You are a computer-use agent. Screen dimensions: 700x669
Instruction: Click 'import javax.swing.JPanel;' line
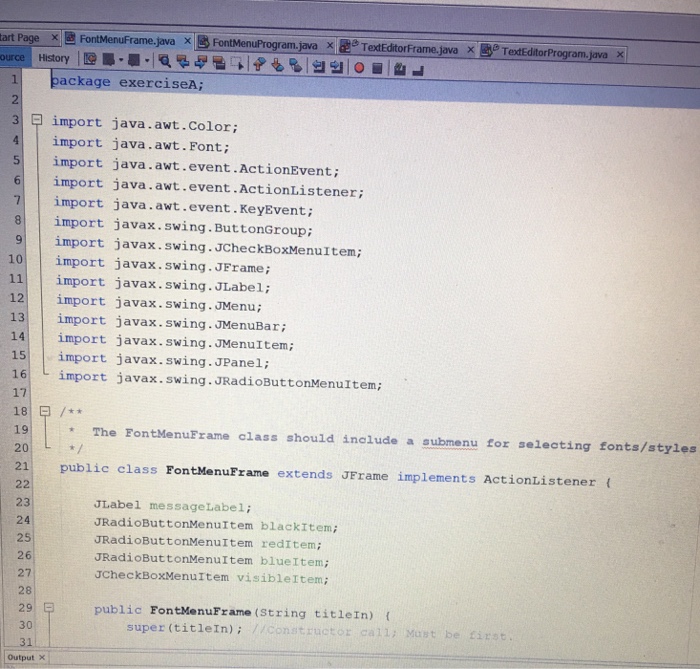pyautogui.click(x=164, y=360)
